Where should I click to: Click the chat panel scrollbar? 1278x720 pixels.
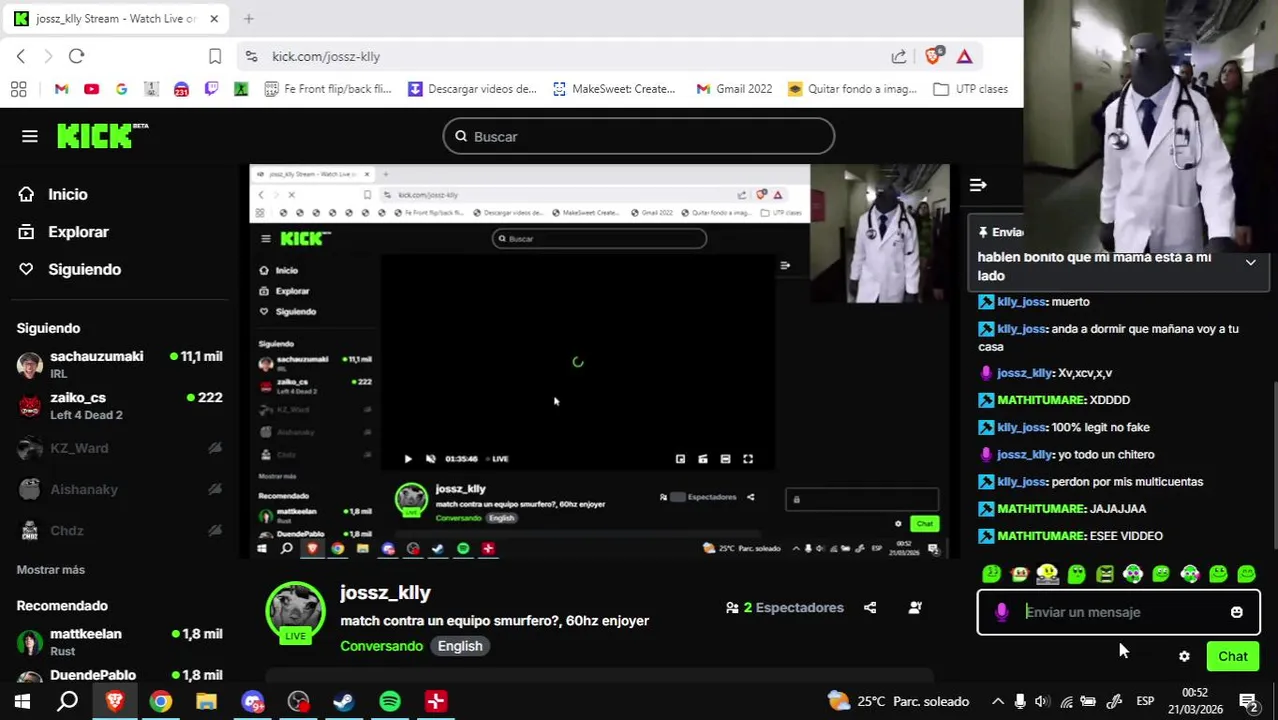1273,465
